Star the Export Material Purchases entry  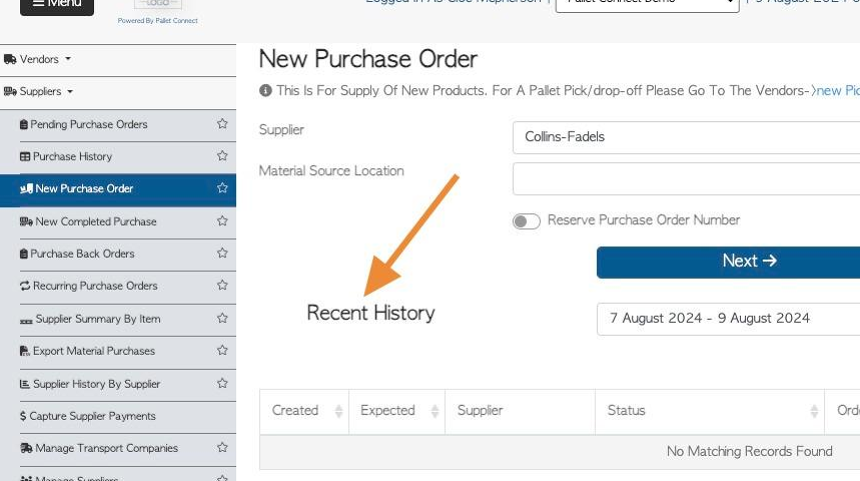coord(222,350)
